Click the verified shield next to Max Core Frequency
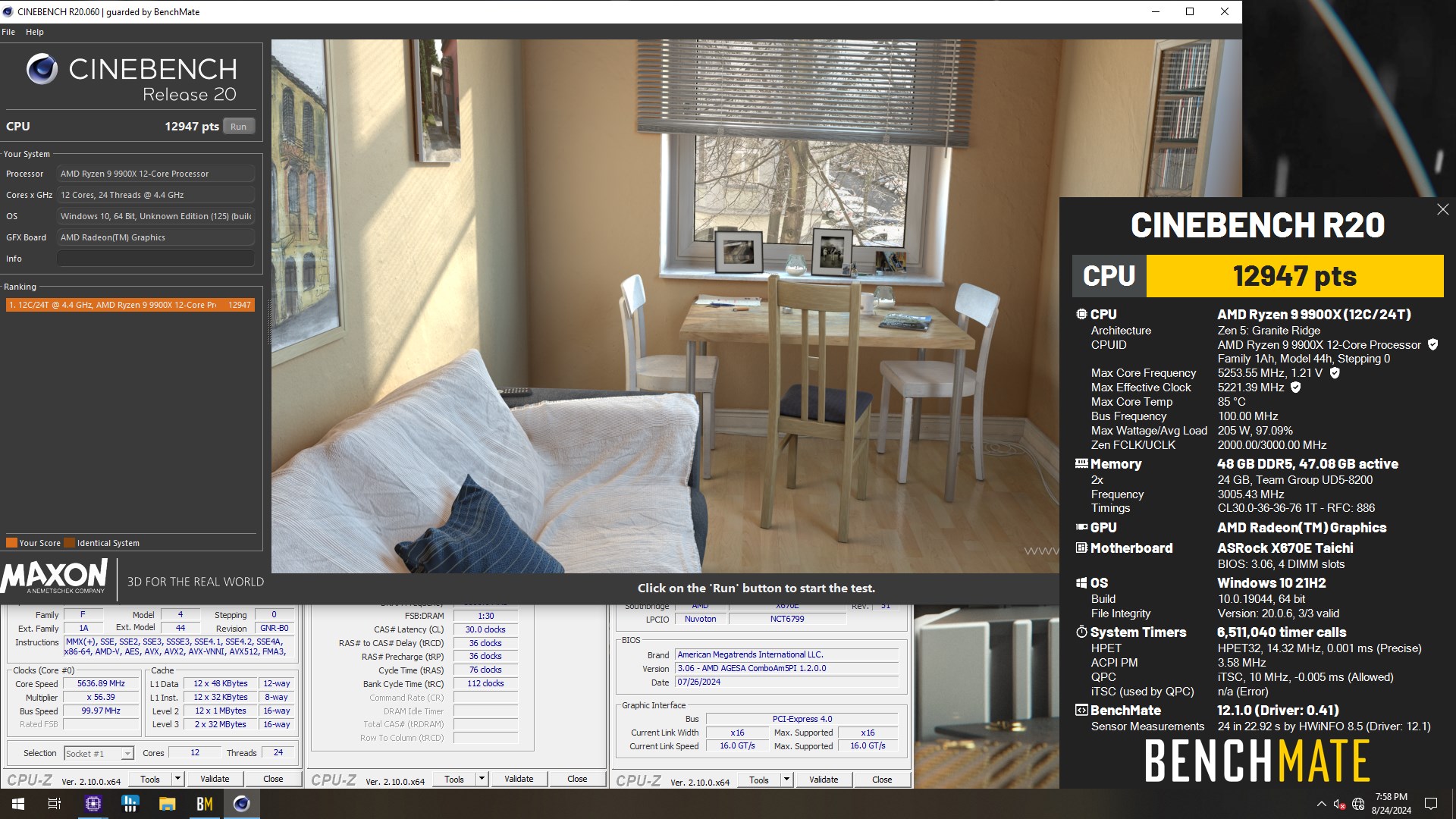The image size is (1456, 819). [1335, 372]
